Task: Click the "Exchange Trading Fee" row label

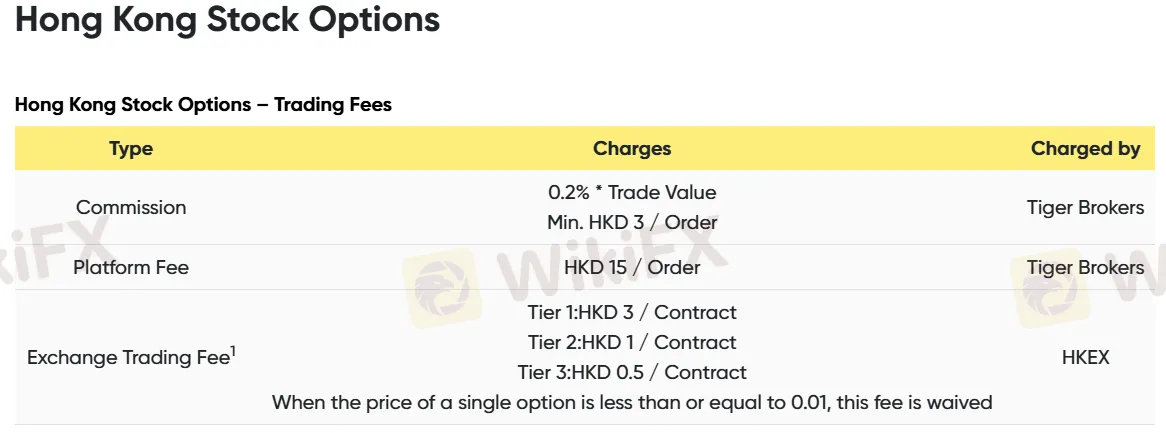Action: click(127, 358)
